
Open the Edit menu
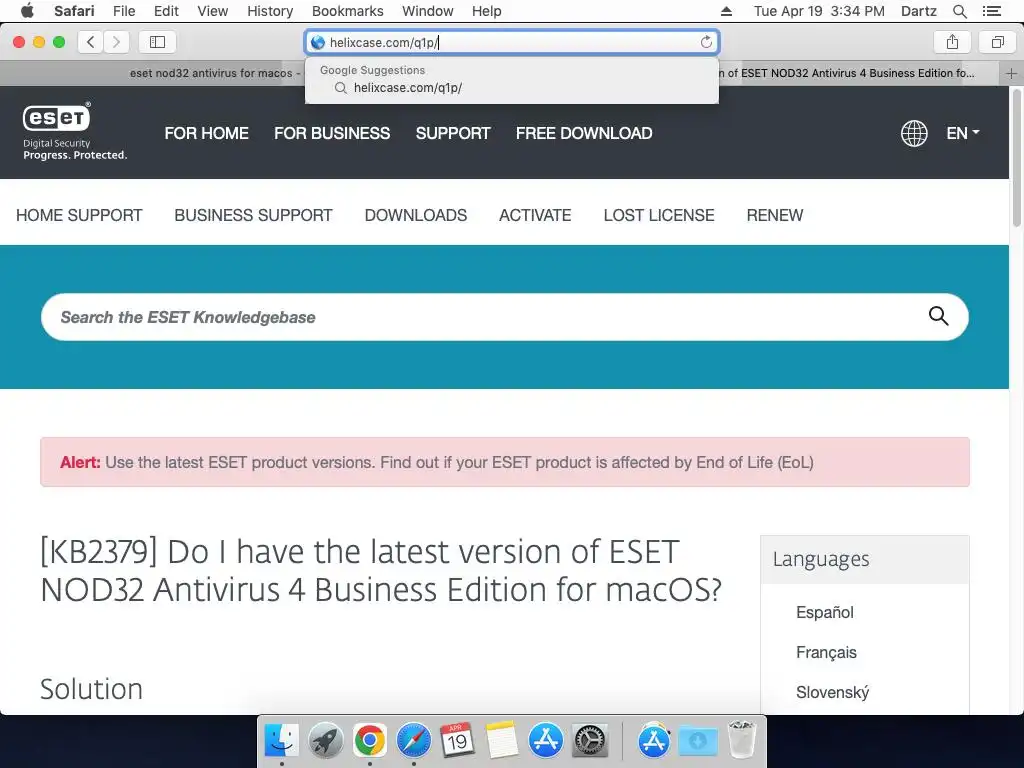pos(167,11)
